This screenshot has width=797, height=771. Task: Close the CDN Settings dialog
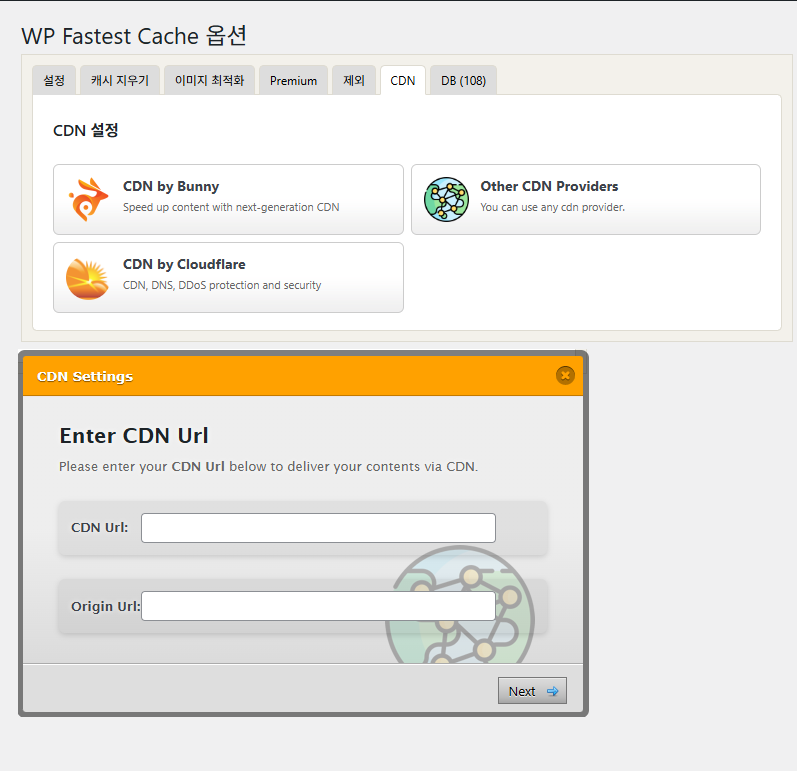(565, 376)
